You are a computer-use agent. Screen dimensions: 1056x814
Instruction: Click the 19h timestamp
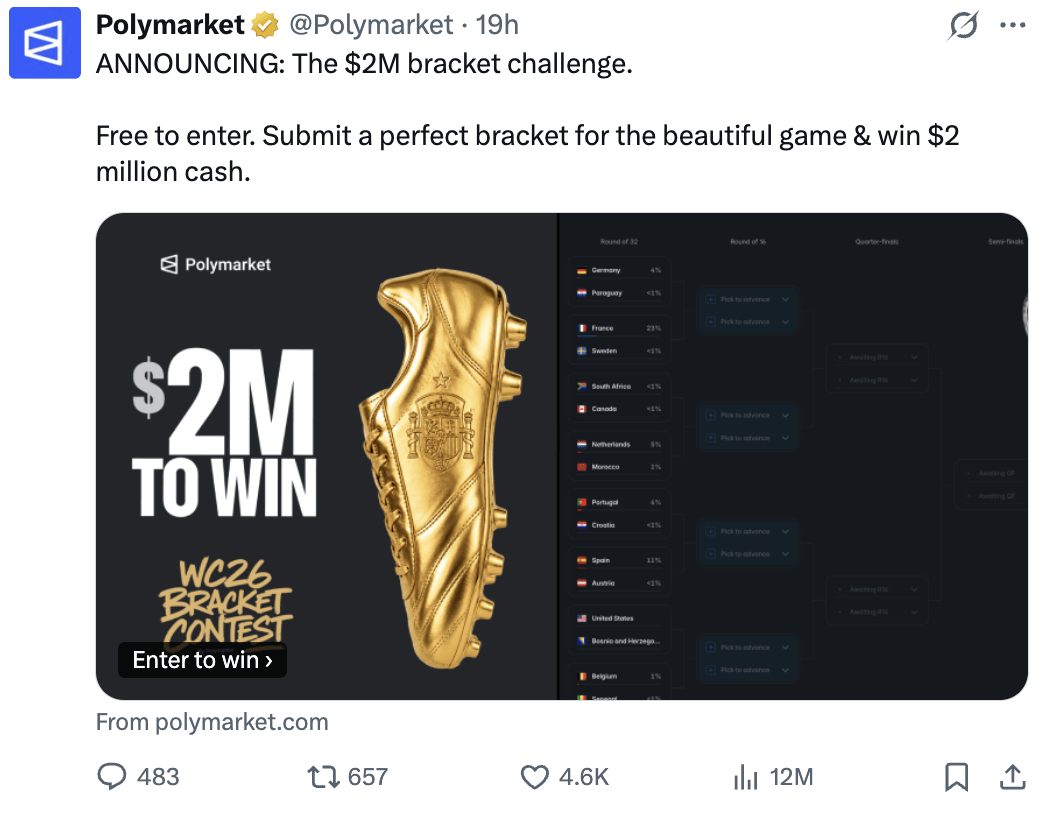point(497,25)
